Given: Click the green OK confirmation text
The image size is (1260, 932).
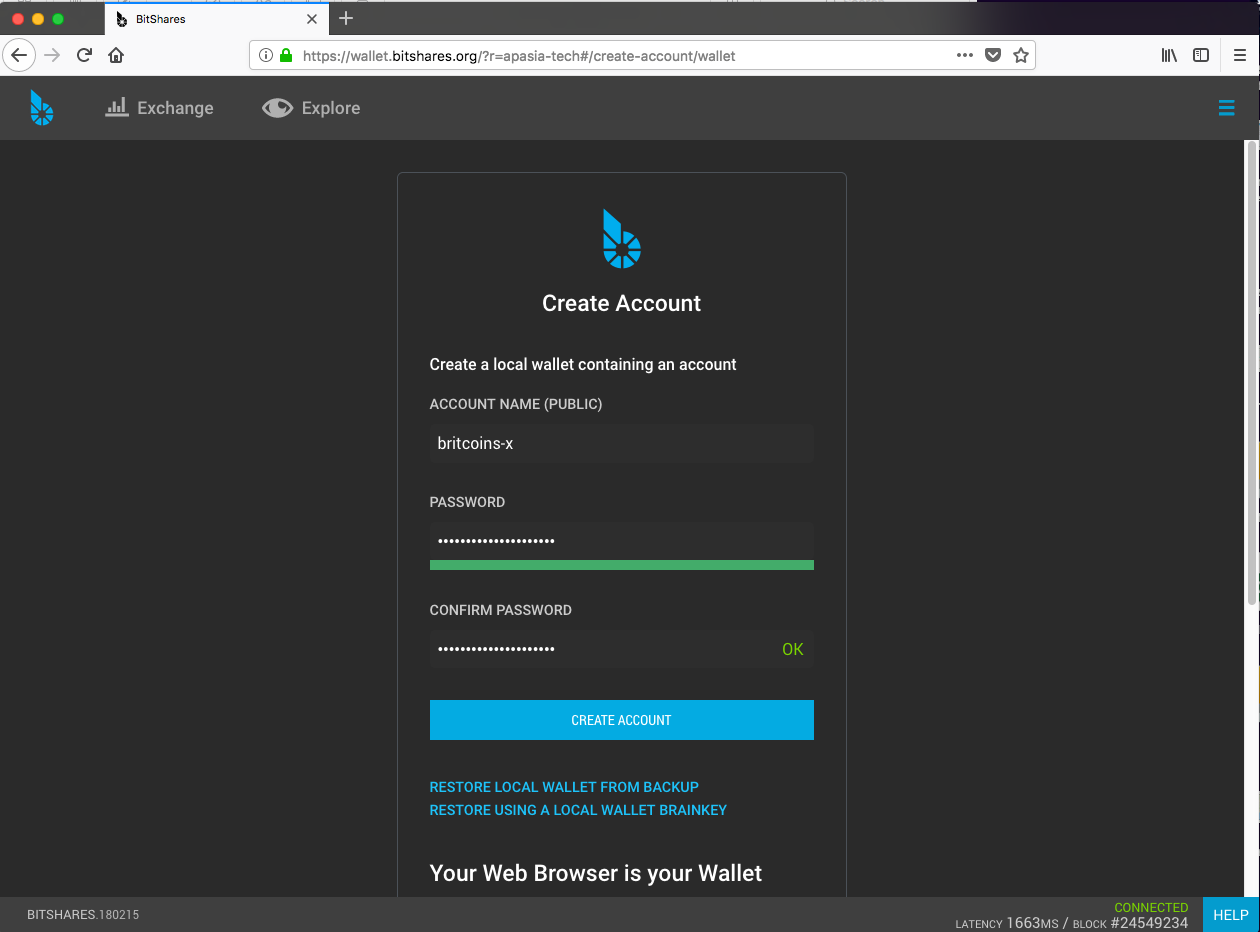Looking at the screenshot, I should pos(793,649).
